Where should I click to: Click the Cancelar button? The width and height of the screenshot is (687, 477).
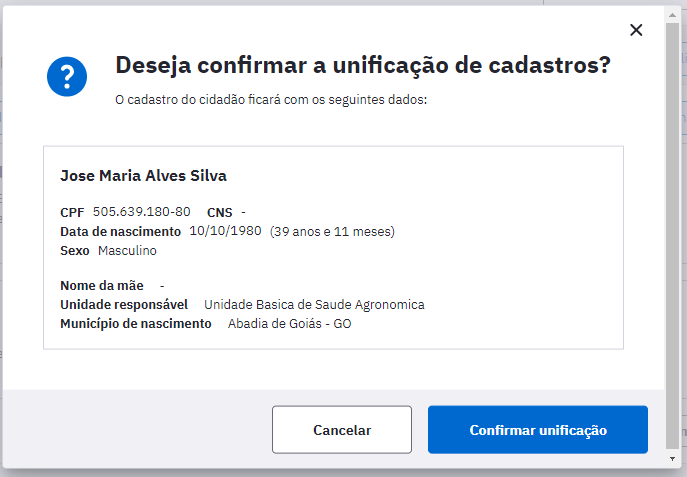(342, 430)
